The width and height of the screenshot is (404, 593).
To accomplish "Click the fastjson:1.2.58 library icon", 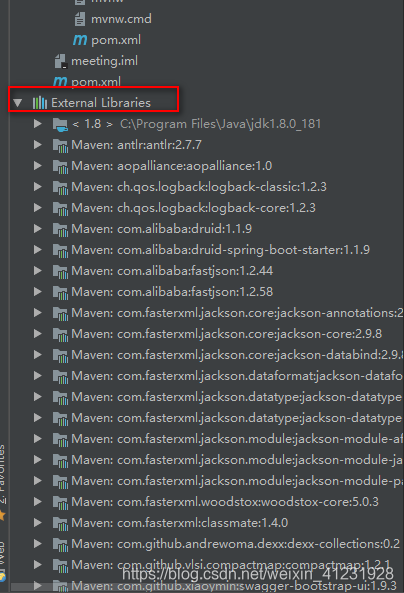I will (x=61, y=292).
